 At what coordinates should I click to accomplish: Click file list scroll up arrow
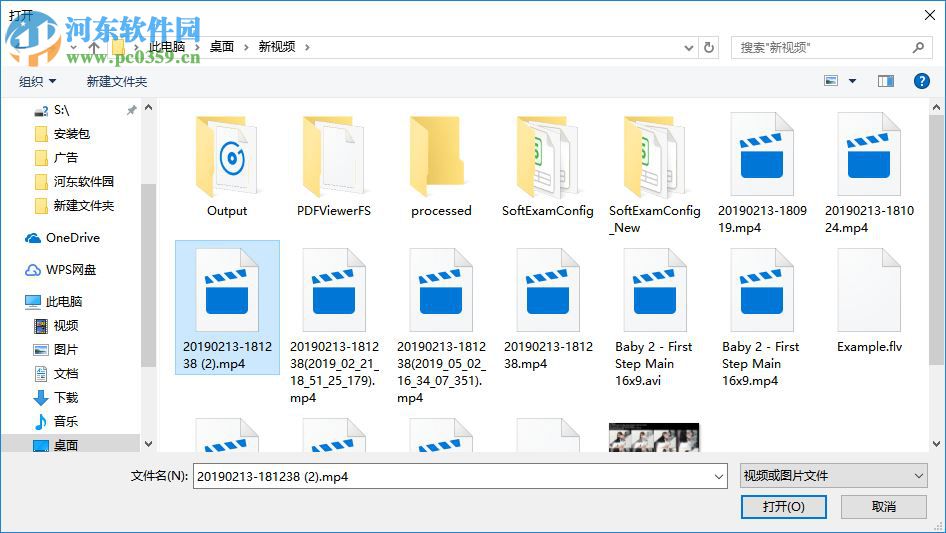936,107
